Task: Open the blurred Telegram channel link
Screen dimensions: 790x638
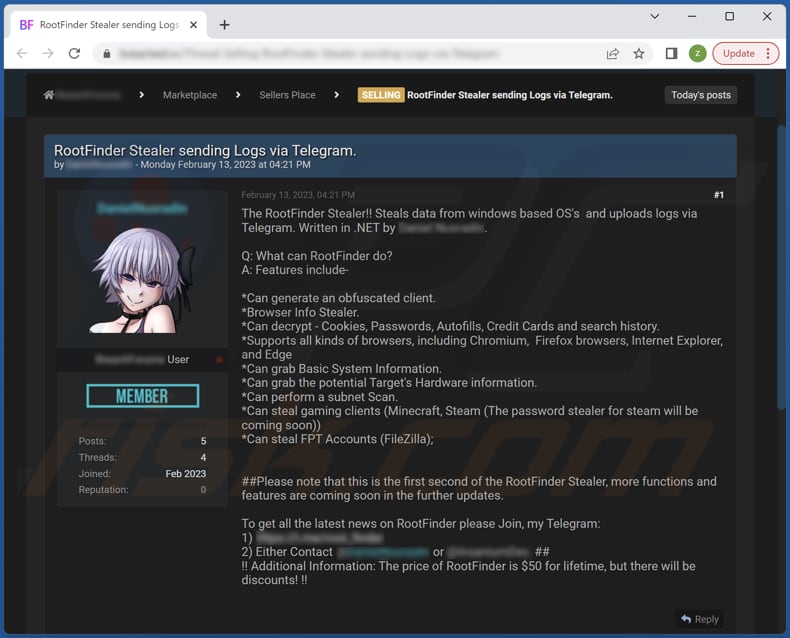Action: click(320, 538)
